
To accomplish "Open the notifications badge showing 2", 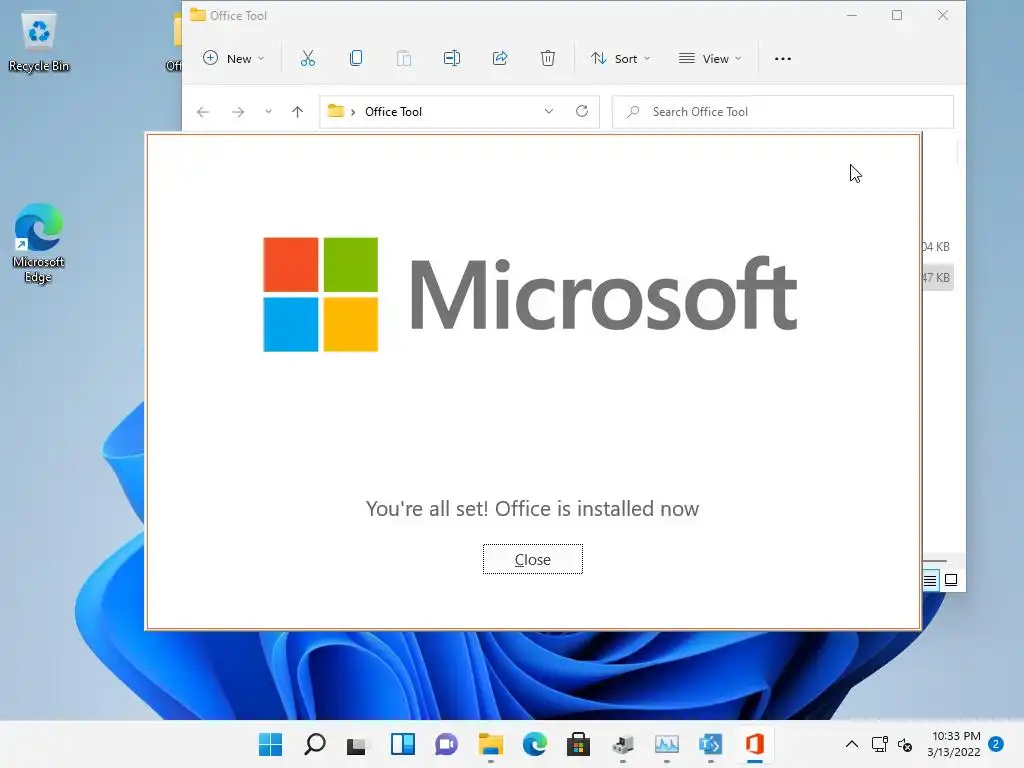I will click(996, 744).
